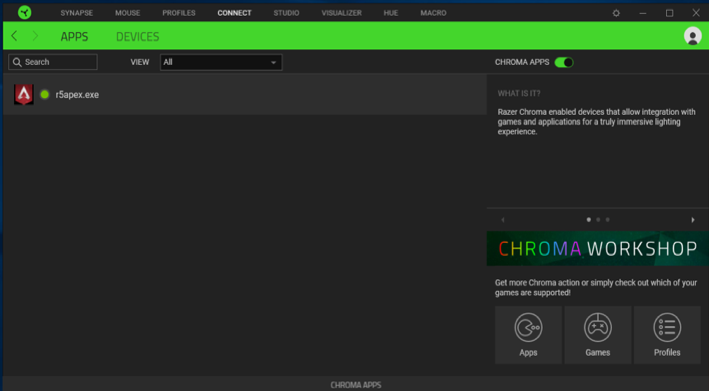The height and width of the screenshot is (391, 709).
Task: Select the second carousel page dot
Action: [598, 220]
